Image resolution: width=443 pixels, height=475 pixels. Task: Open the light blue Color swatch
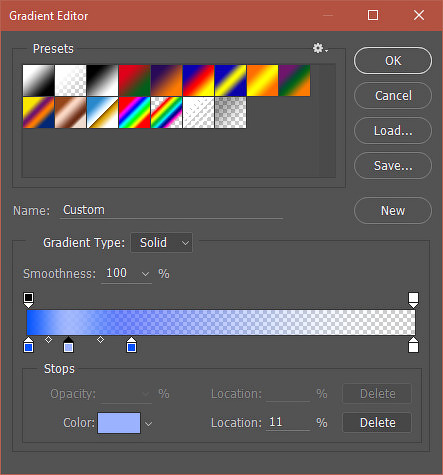[119, 423]
